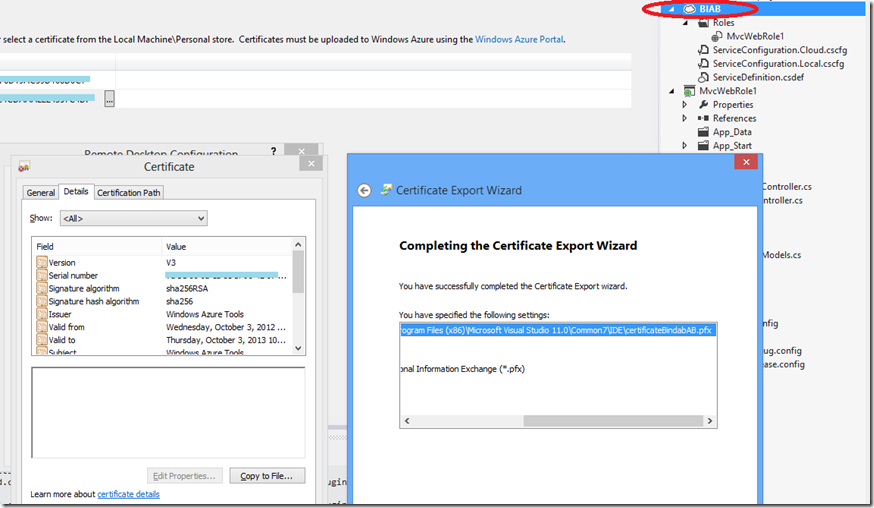
Task: Switch to the Certification Path tab
Action: 129,192
